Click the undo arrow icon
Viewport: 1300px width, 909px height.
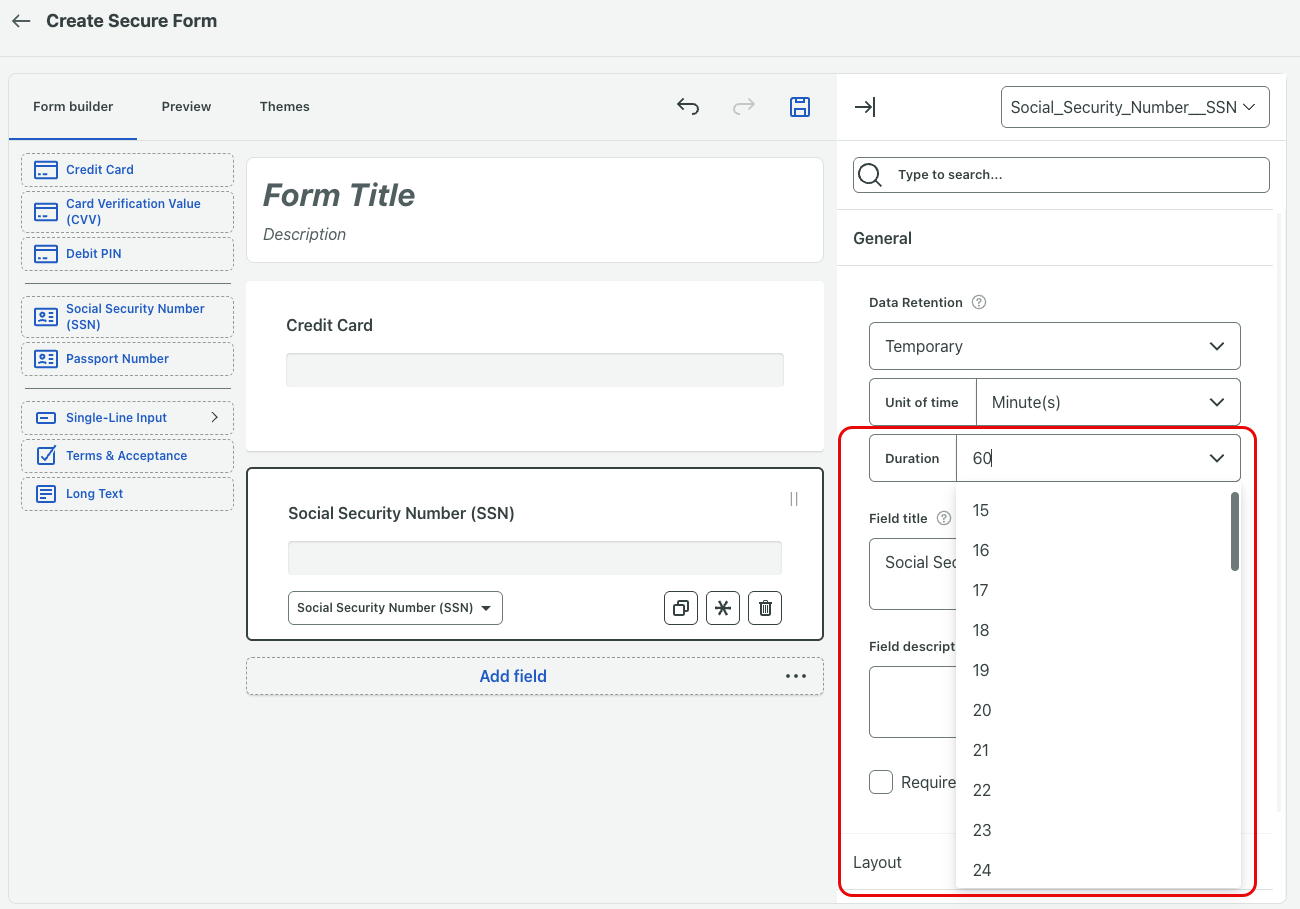point(688,107)
